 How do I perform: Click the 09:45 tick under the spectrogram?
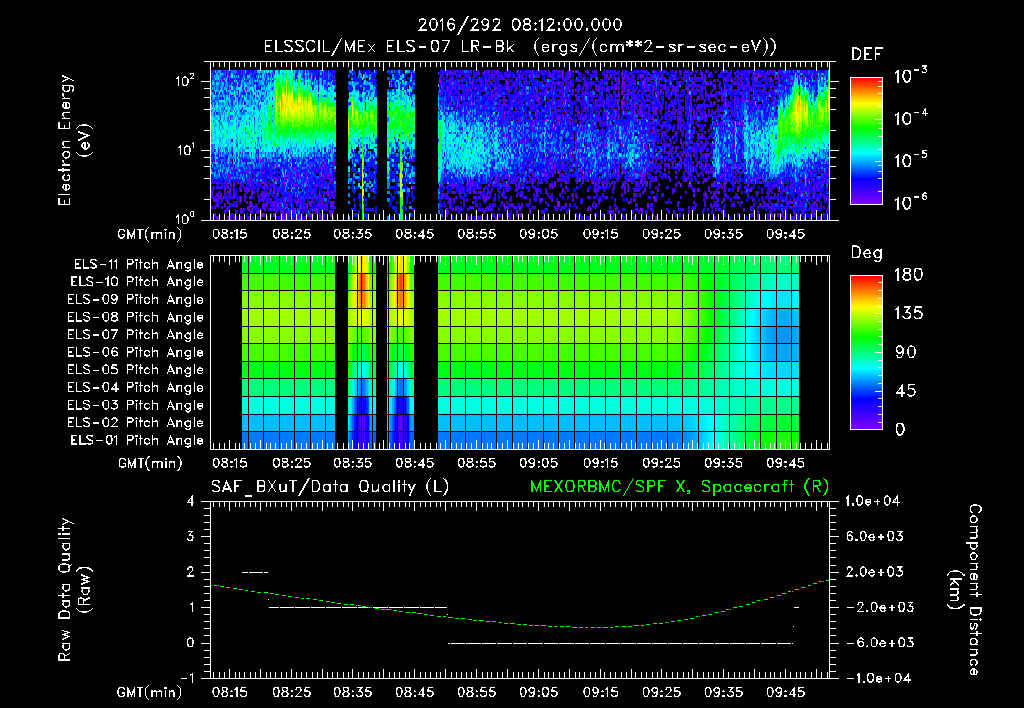(x=785, y=234)
